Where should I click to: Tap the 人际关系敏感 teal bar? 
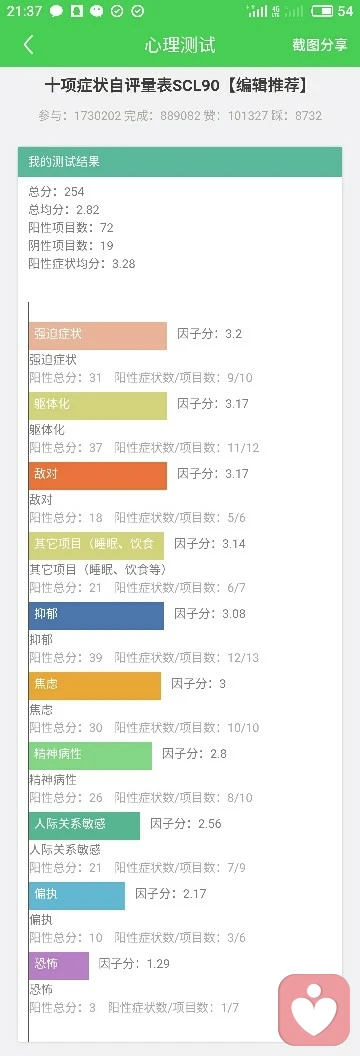pyautogui.click(x=84, y=826)
